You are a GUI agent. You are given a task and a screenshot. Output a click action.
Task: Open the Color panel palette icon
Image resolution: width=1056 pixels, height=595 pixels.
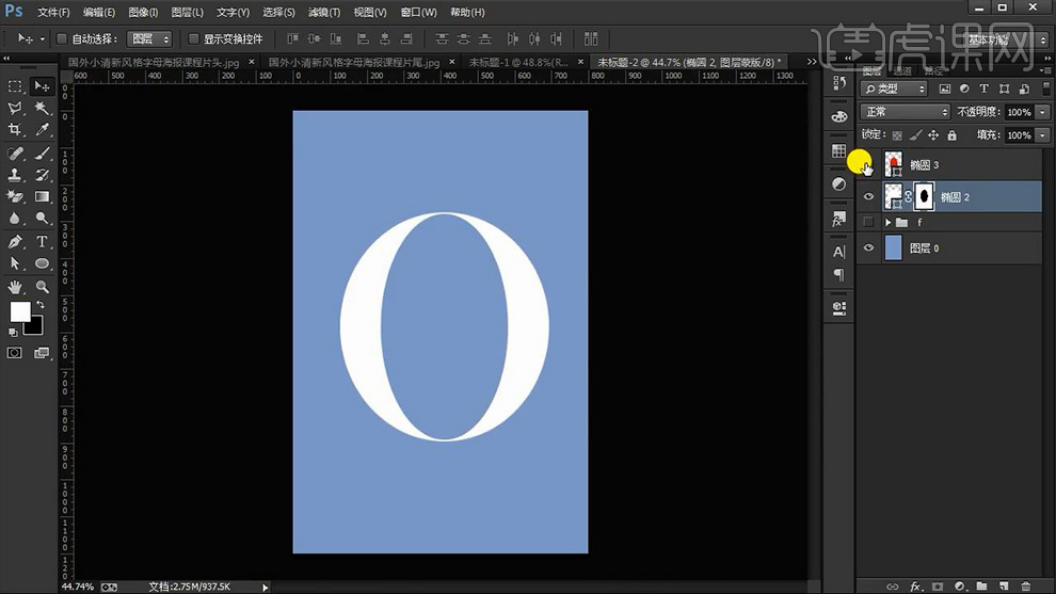(839, 117)
